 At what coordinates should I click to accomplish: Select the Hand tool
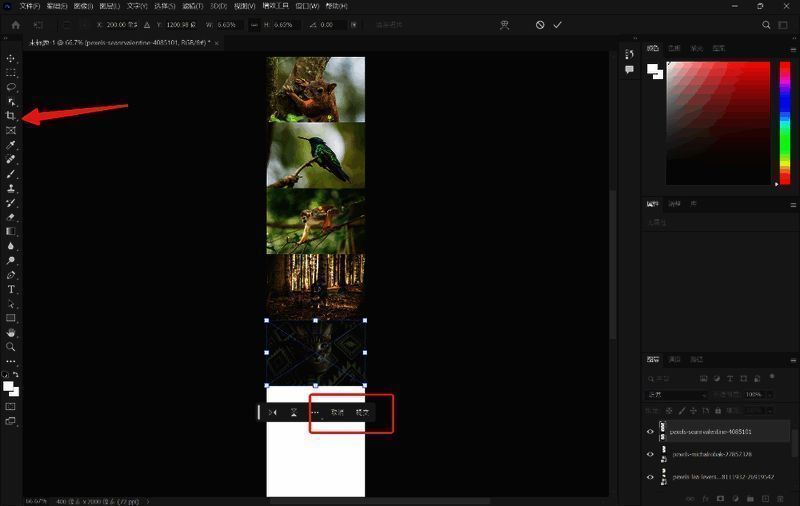pos(11,332)
